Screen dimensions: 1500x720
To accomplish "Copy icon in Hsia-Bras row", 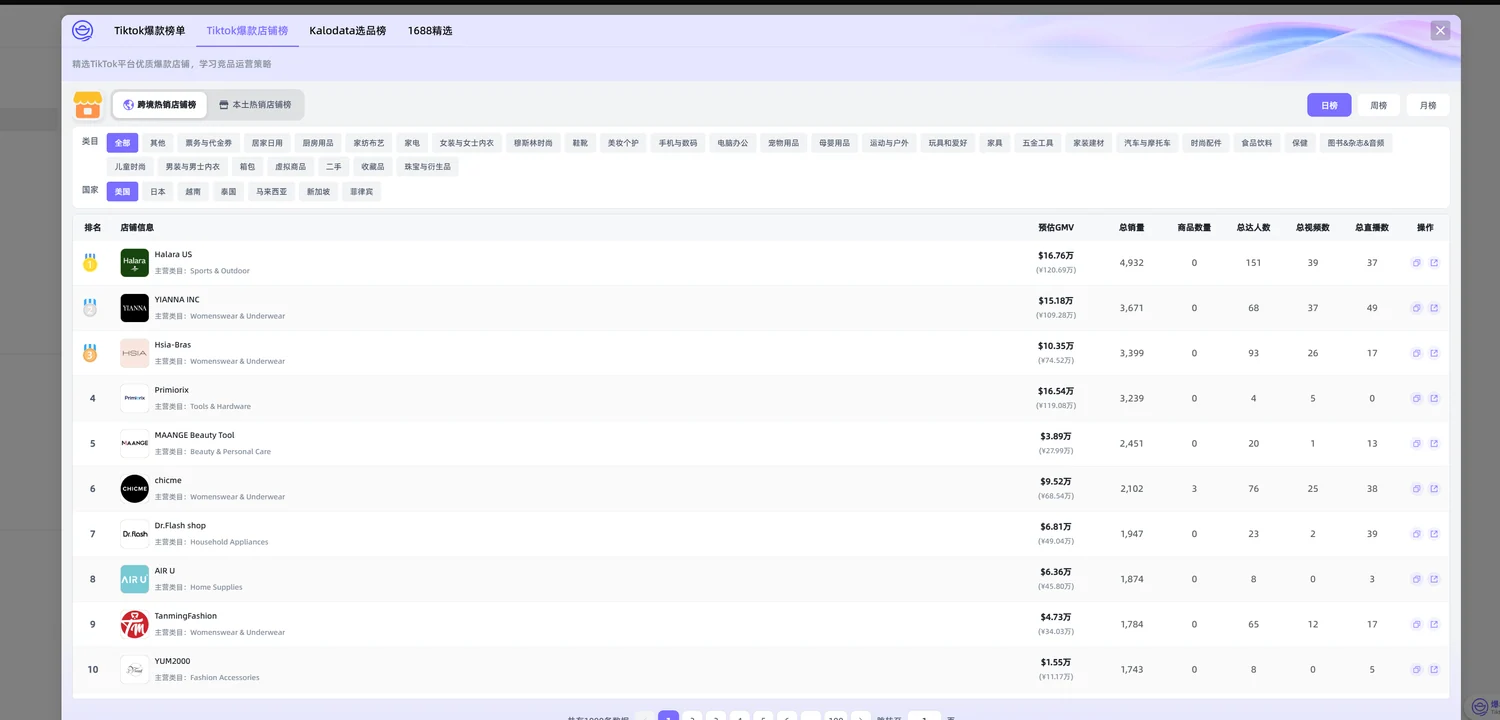I will point(1416,353).
